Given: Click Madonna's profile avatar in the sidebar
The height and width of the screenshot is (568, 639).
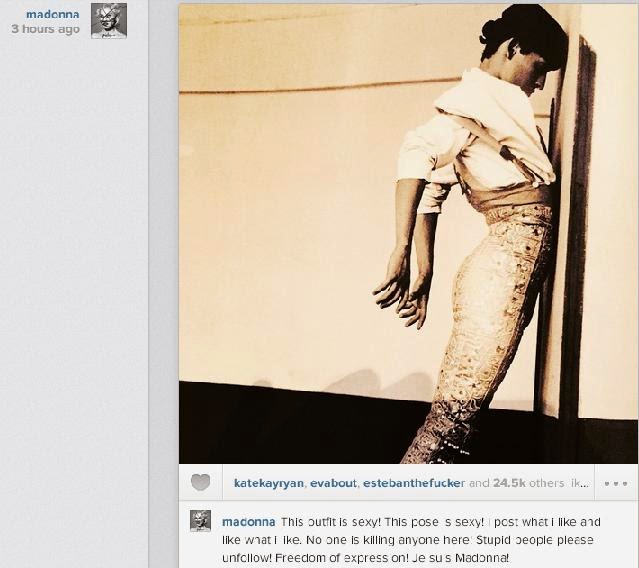Looking at the screenshot, I should (x=109, y=21).
